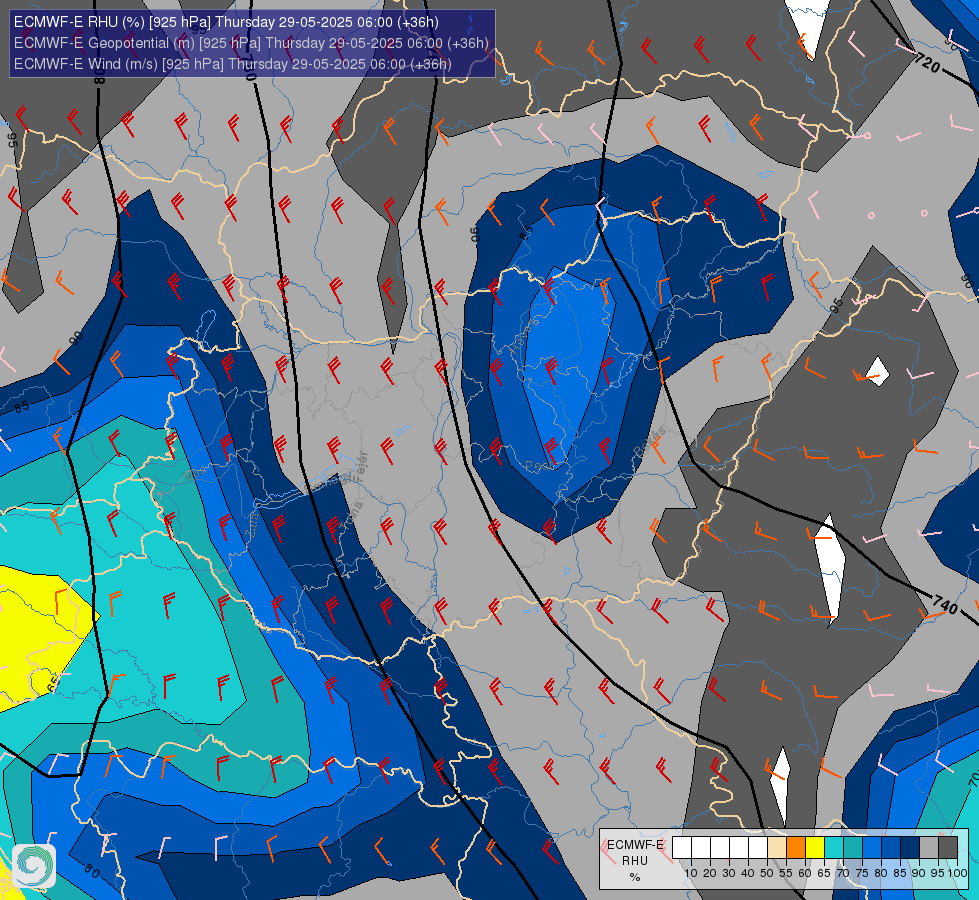
Task: Pick the light gray 90–95% legend swatch
Action: click(x=929, y=848)
